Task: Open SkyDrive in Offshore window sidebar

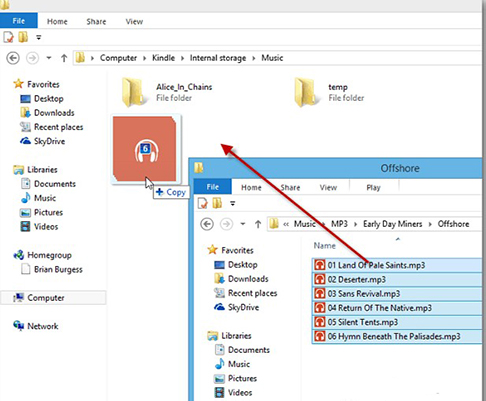Action: (x=236, y=307)
